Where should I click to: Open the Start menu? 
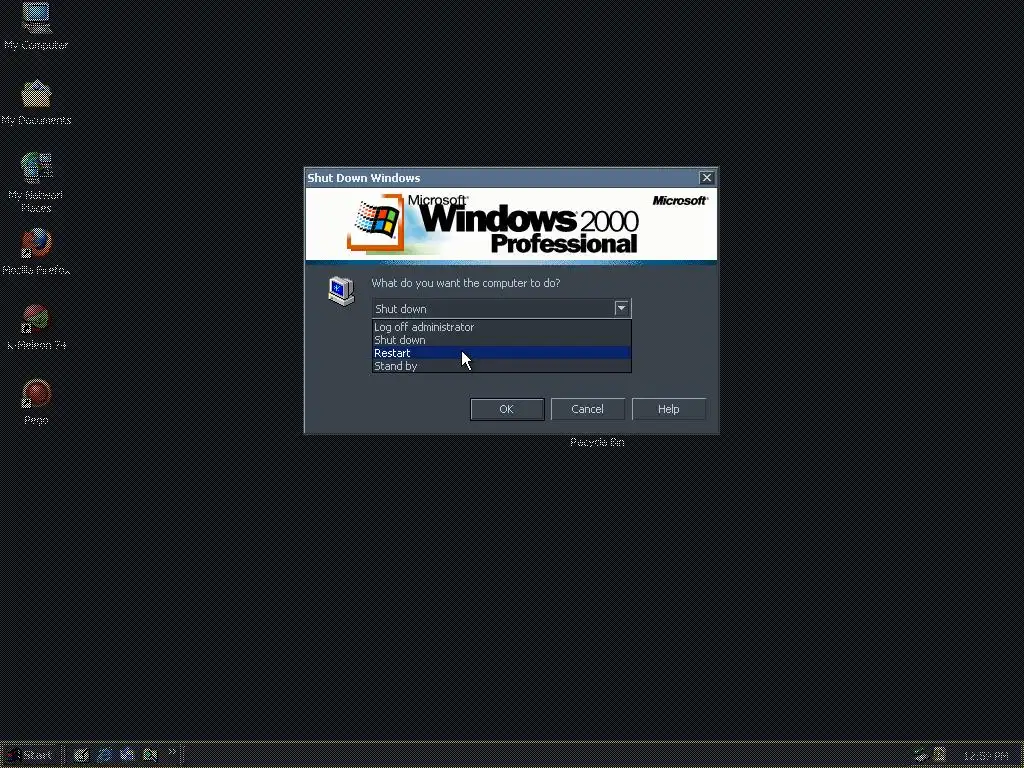tap(30, 755)
